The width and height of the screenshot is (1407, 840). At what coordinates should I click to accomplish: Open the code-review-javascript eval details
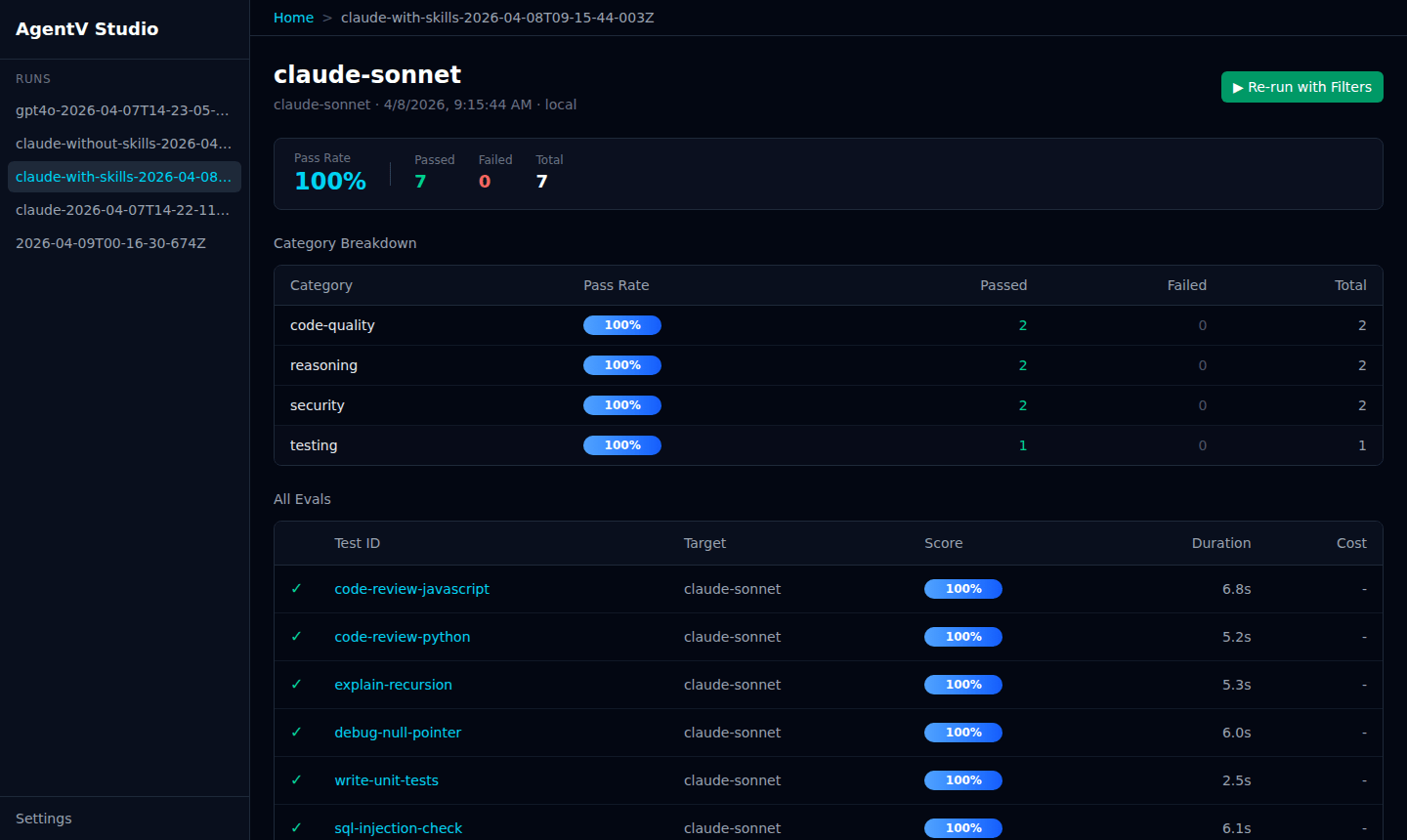411,588
